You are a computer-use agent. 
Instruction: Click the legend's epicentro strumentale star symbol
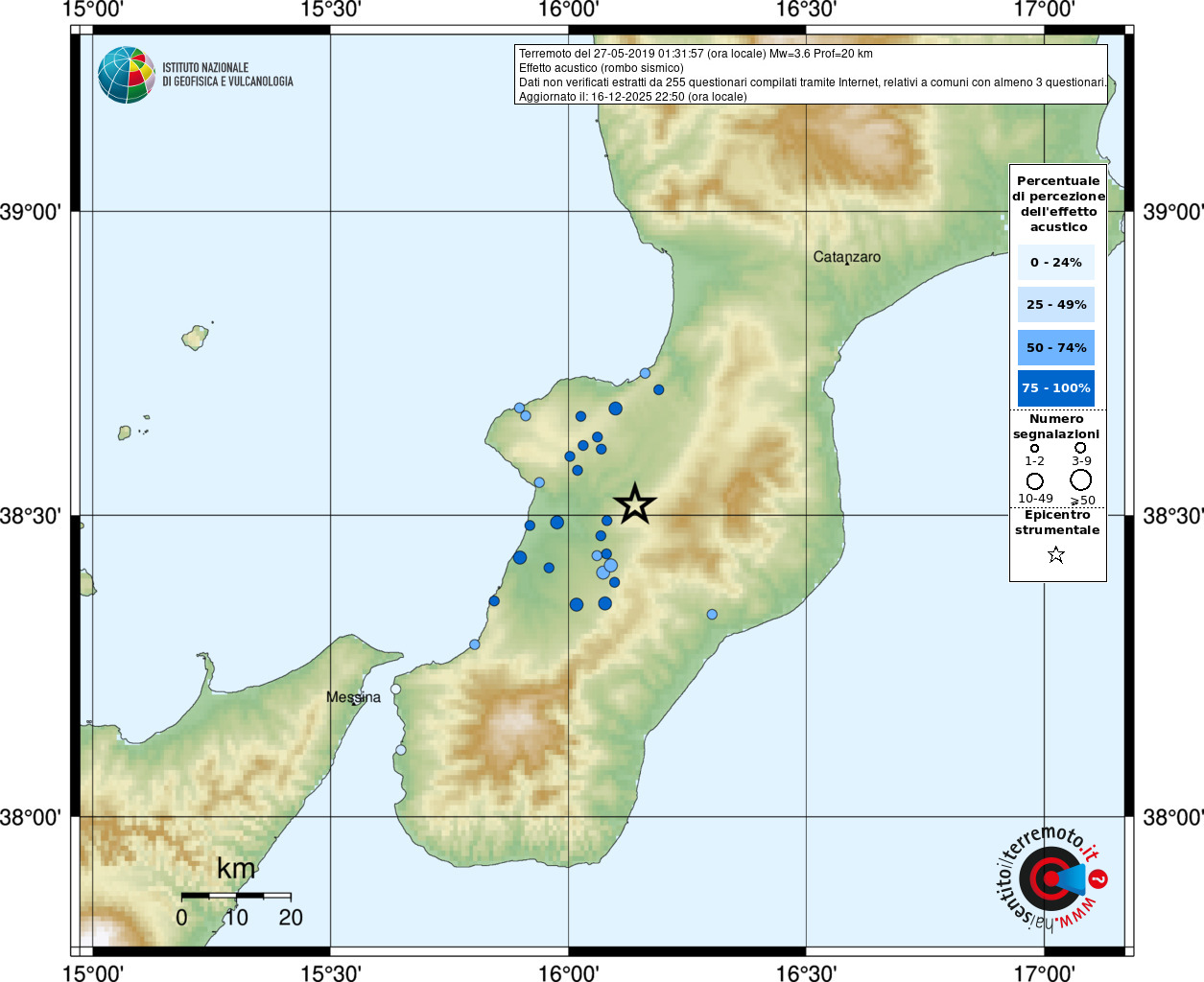(x=1056, y=554)
